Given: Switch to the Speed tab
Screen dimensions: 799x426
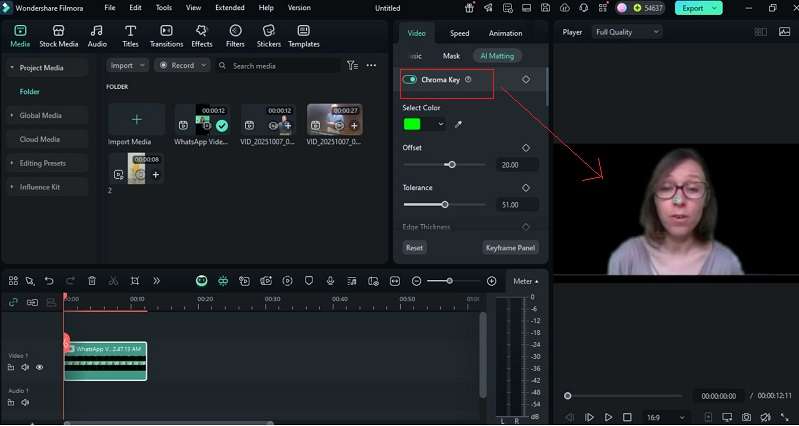Looking at the screenshot, I should coord(459,33).
